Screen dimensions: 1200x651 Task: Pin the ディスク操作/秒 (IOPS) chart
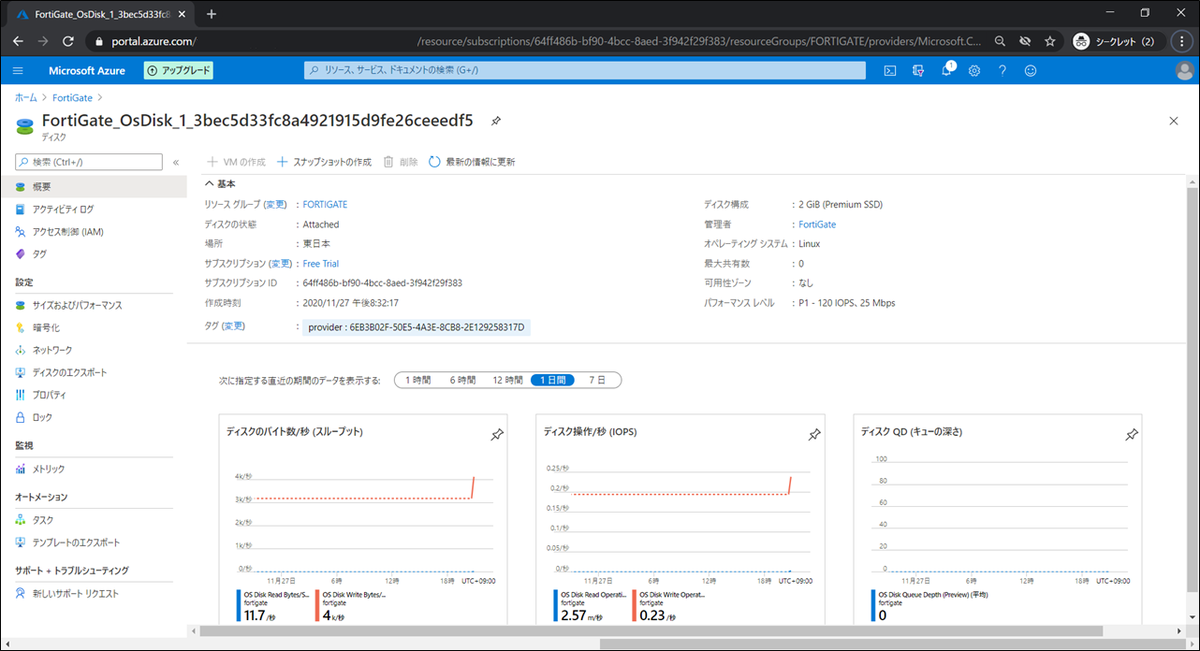coord(814,434)
